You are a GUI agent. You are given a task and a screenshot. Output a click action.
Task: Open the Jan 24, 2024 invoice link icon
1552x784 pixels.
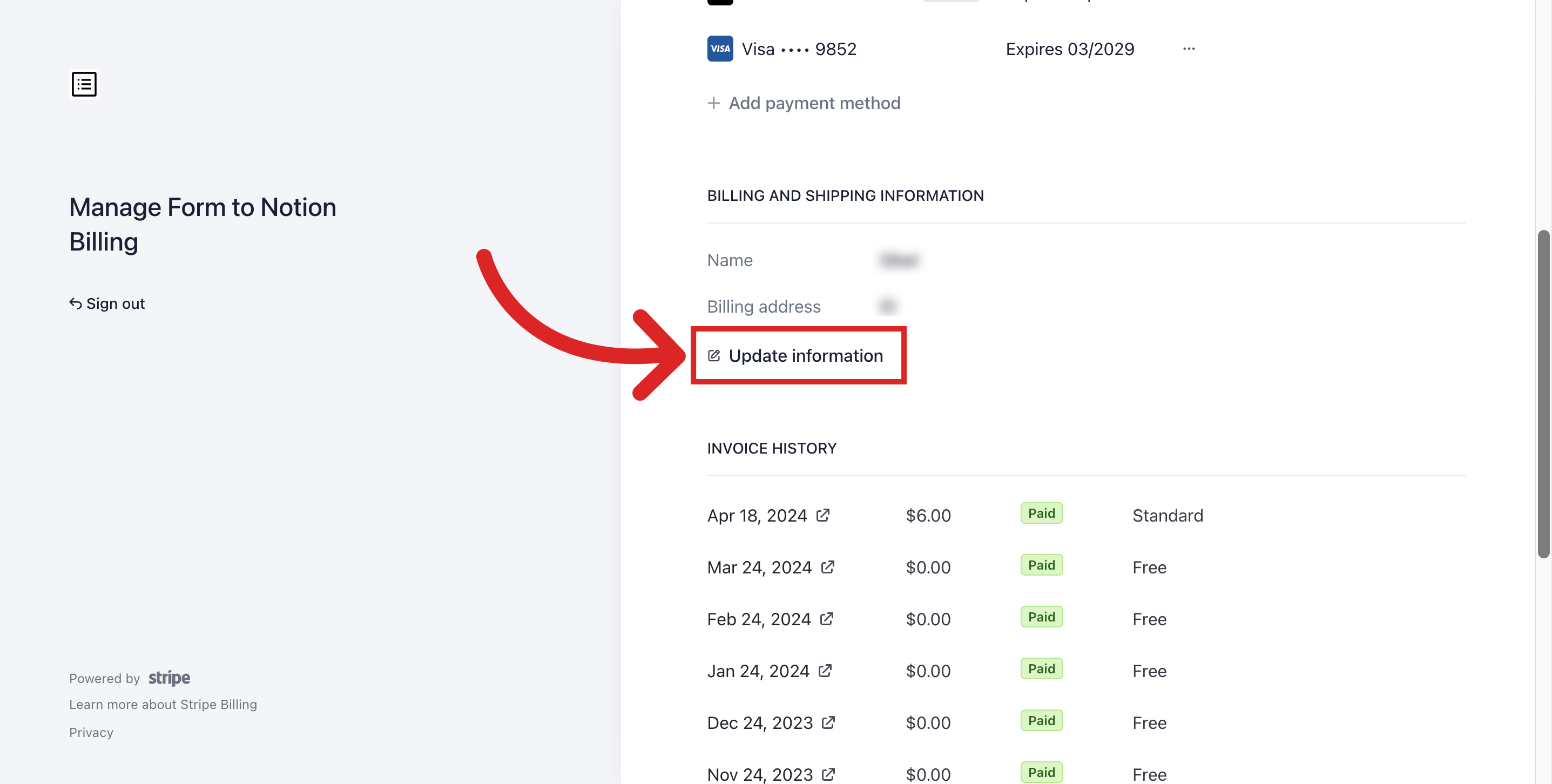pyautogui.click(x=824, y=671)
